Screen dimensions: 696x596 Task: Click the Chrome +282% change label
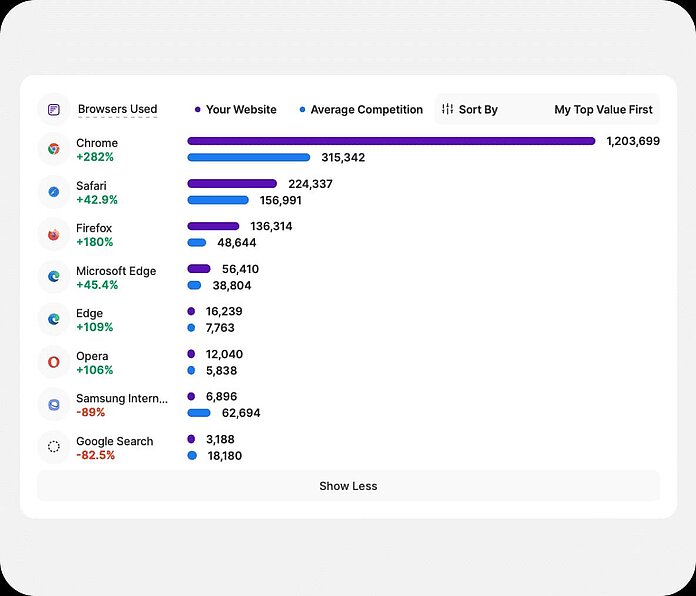[x=95, y=157]
